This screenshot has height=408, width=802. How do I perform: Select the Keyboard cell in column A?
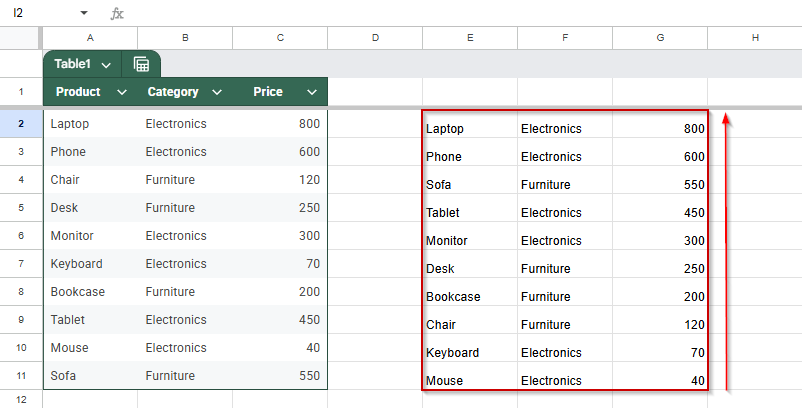[91, 264]
